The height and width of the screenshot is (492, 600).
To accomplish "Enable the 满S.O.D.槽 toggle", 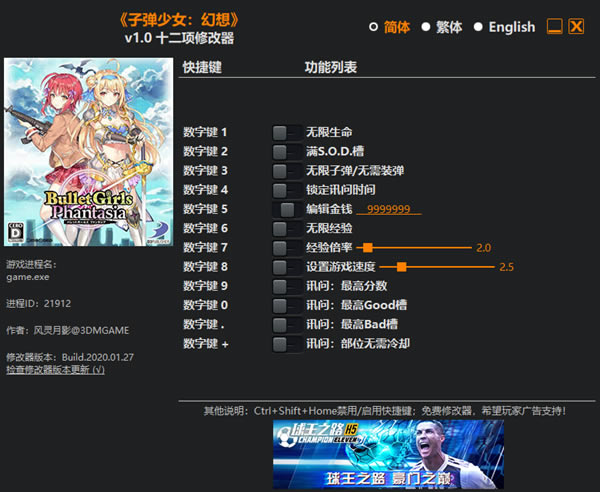I will point(286,151).
